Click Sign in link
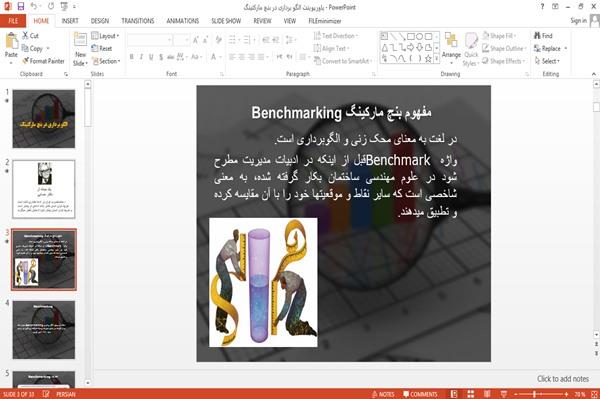 point(578,21)
